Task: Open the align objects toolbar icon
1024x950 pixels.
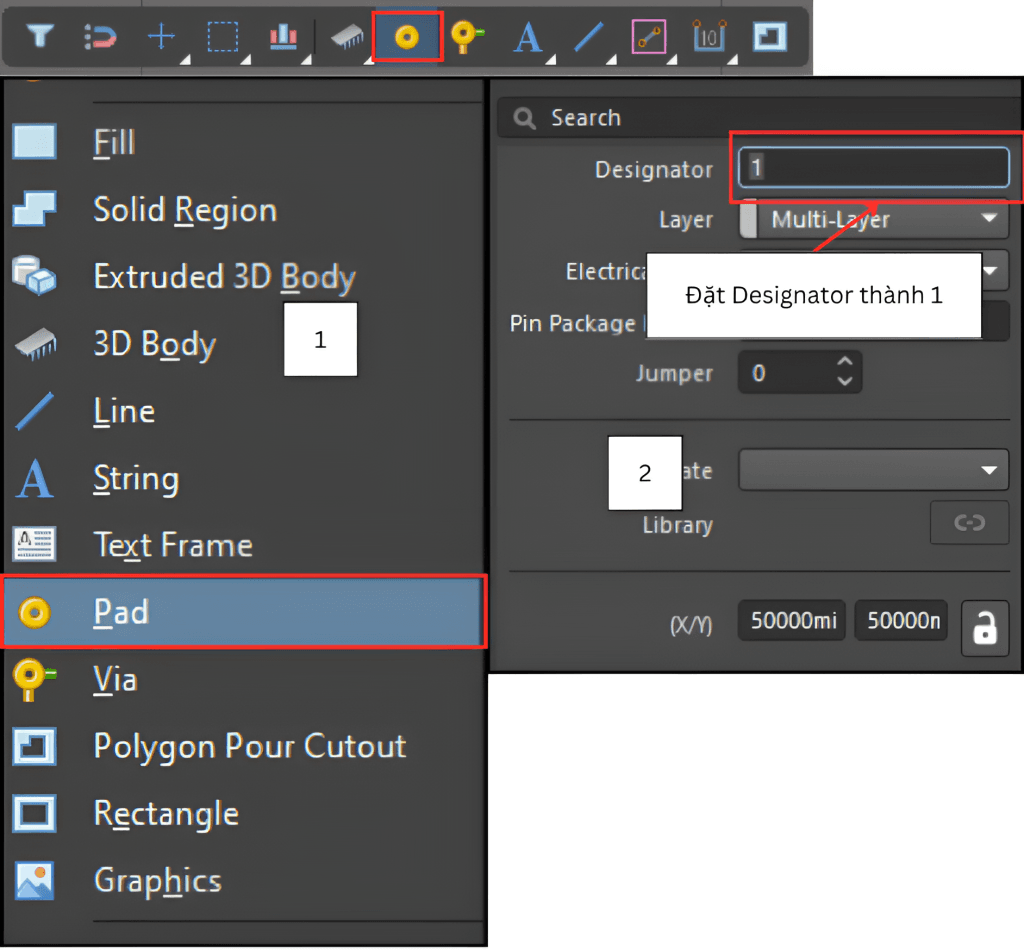Action: 283,38
